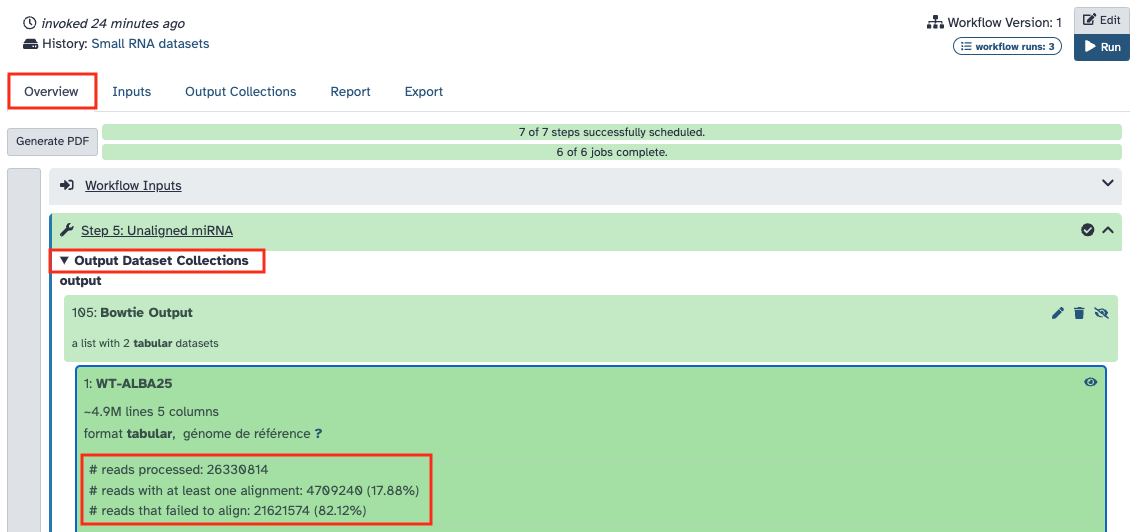Viewport: 1136px width, 532px height.
Task: Click the reads with at least one alignment line
Action: [254, 491]
